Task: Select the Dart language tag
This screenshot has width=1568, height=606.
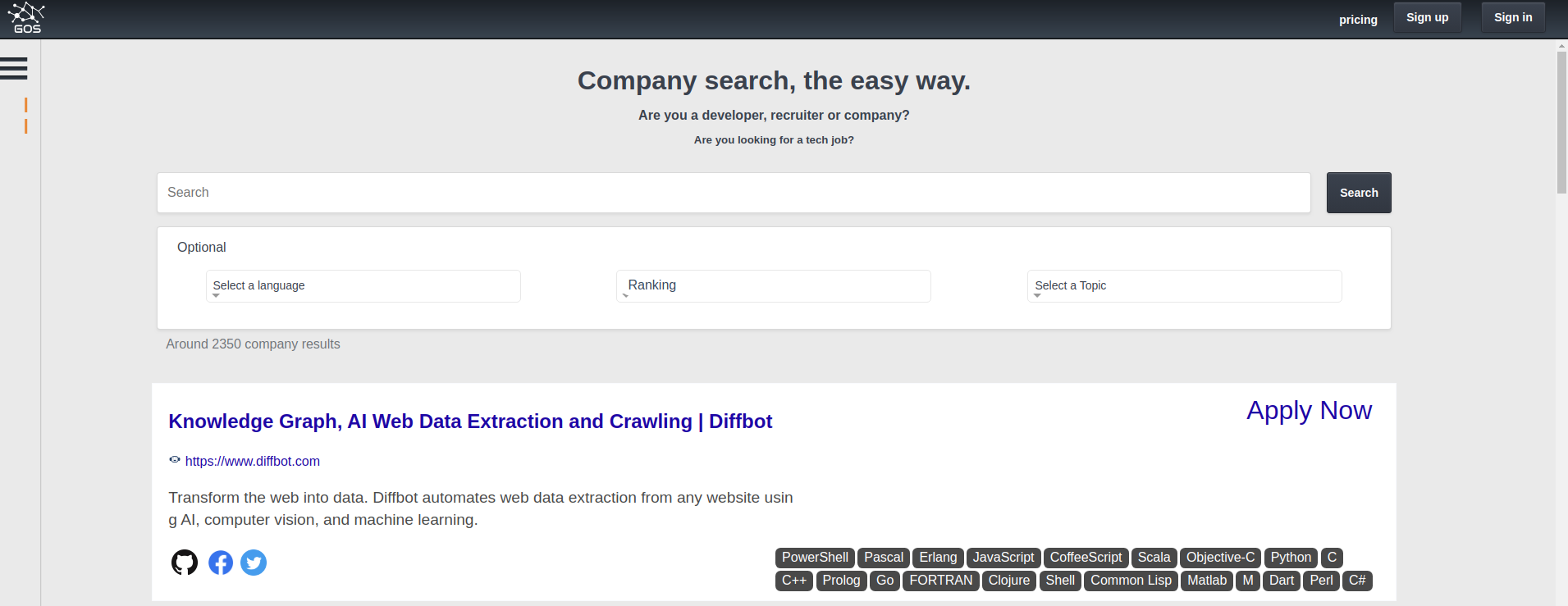Action: (x=1281, y=581)
